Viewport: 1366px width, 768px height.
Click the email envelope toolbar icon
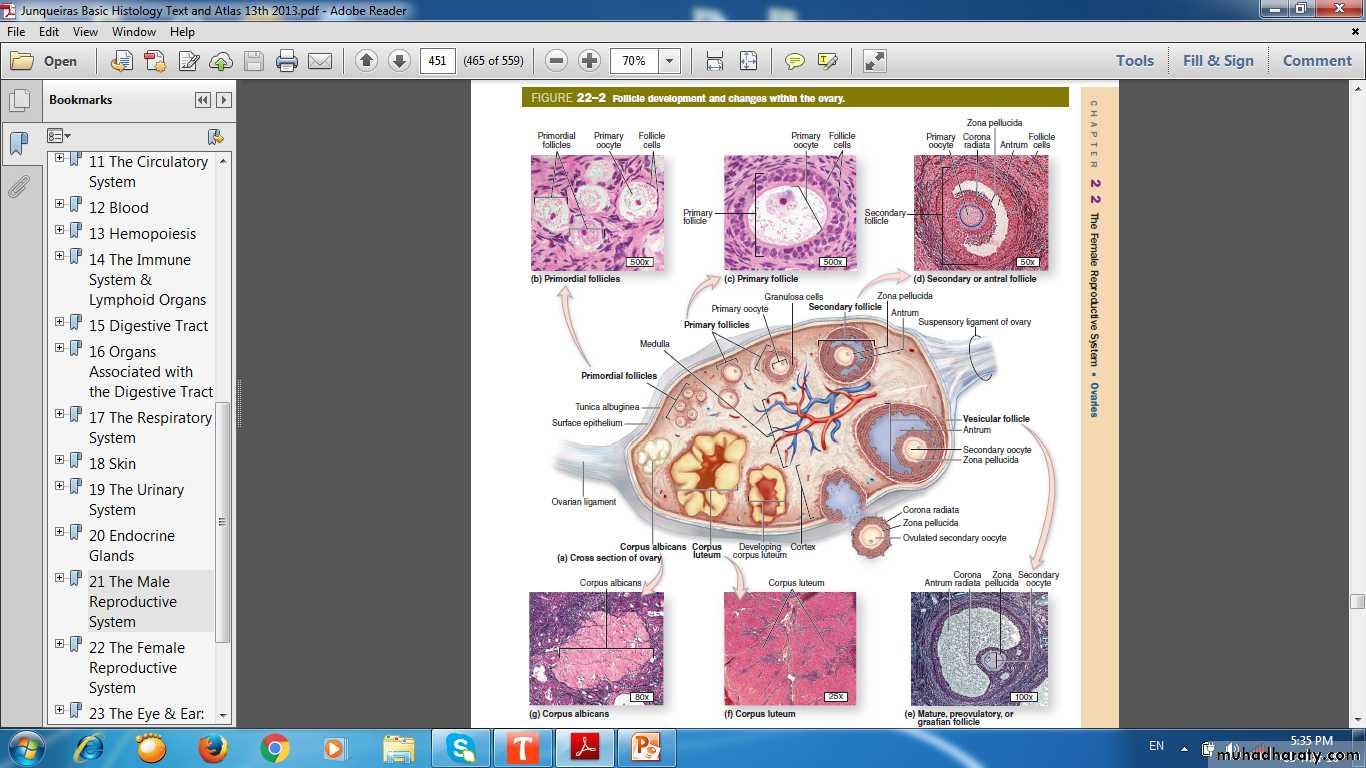tap(320, 61)
